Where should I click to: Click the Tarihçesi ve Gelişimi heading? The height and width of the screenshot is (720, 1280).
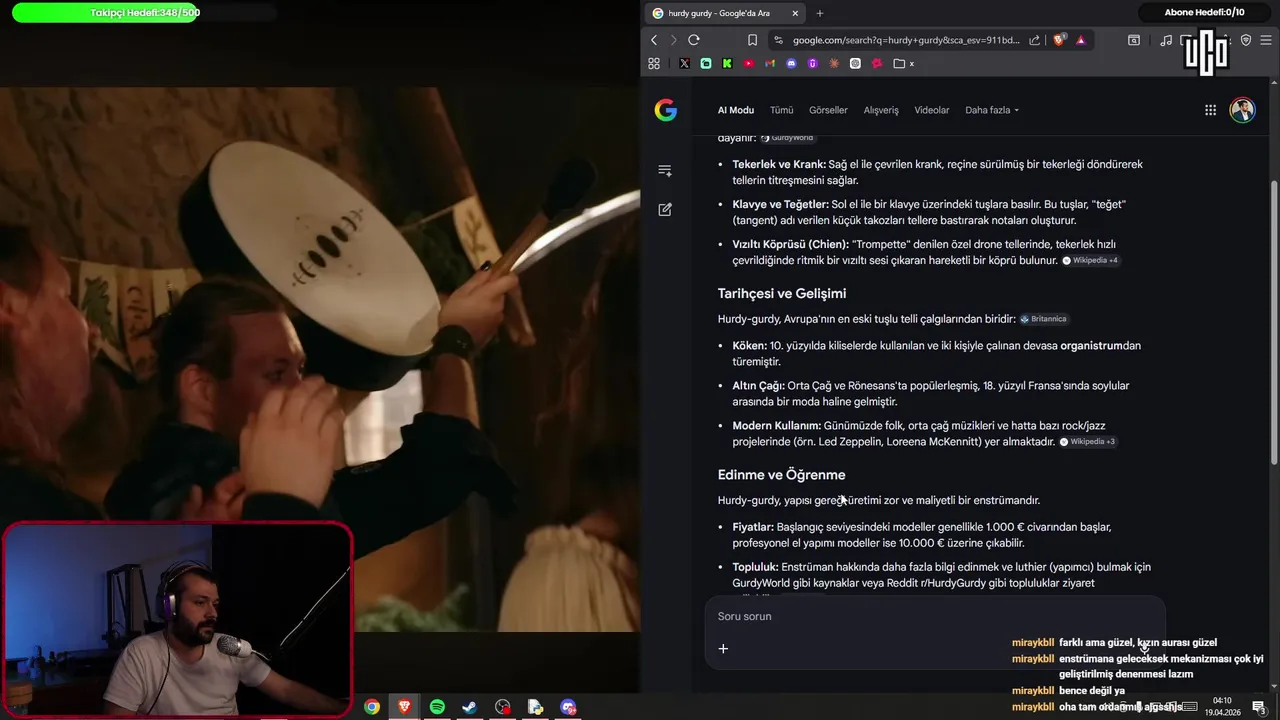click(782, 293)
